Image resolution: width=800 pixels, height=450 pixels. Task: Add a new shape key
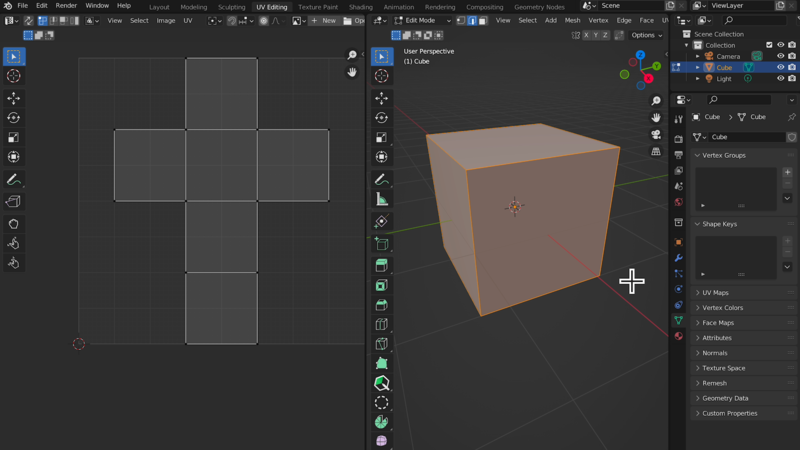click(787, 241)
